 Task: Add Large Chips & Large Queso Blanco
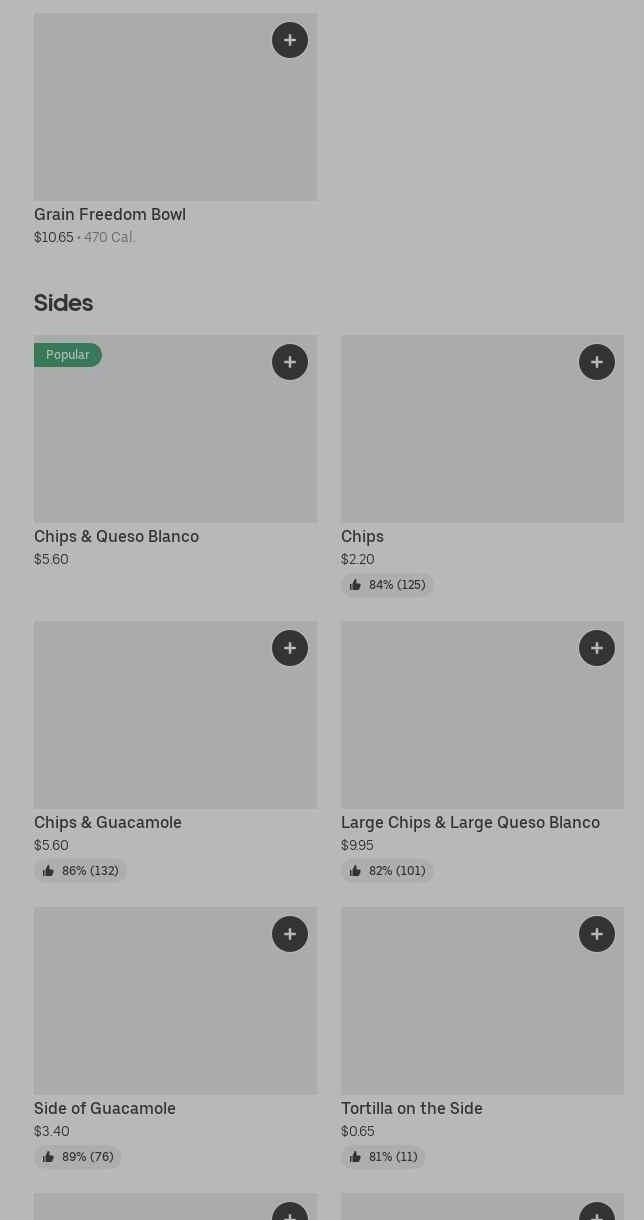pyautogui.click(x=597, y=648)
